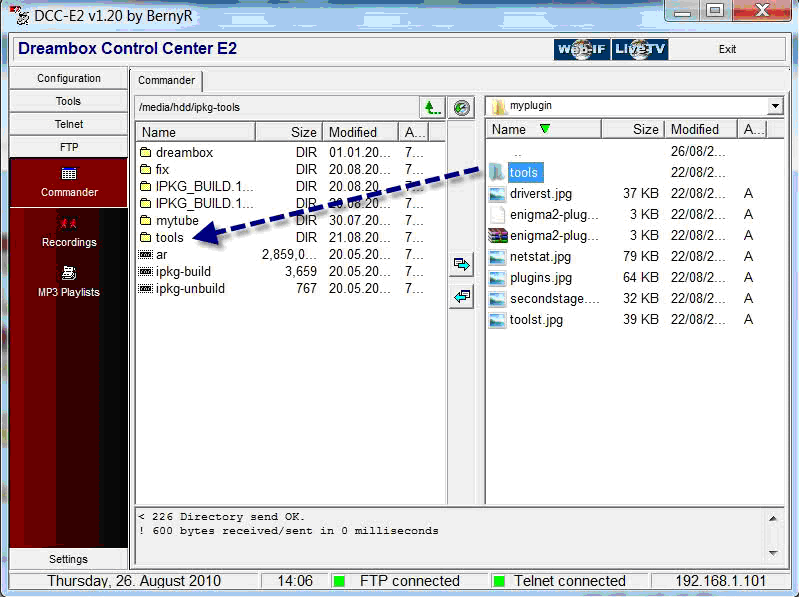
Task: Click the transfer-to-right arrow icon
Action: point(461,265)
